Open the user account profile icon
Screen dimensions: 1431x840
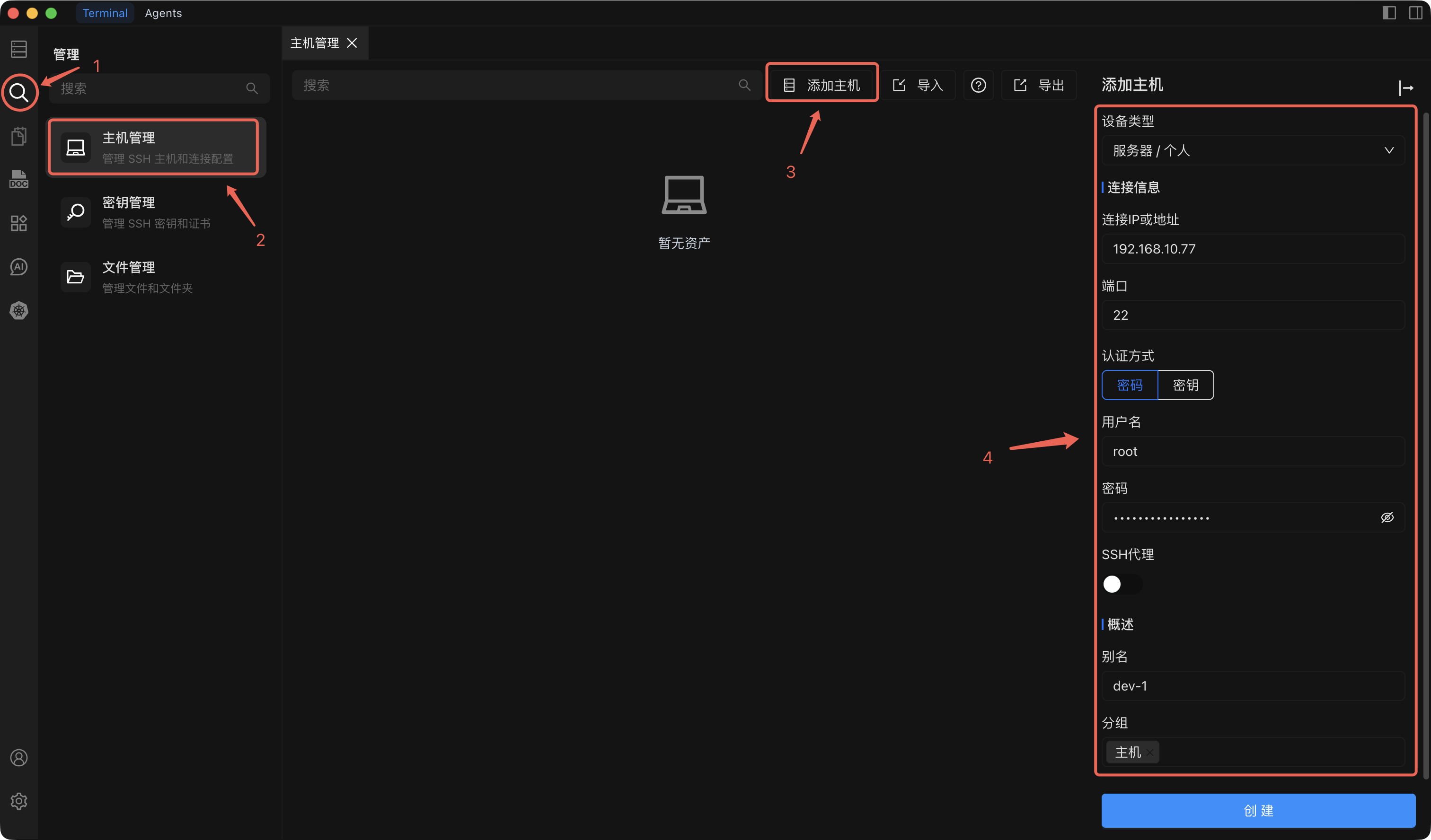pyautogui.click(x=19, y=758)
